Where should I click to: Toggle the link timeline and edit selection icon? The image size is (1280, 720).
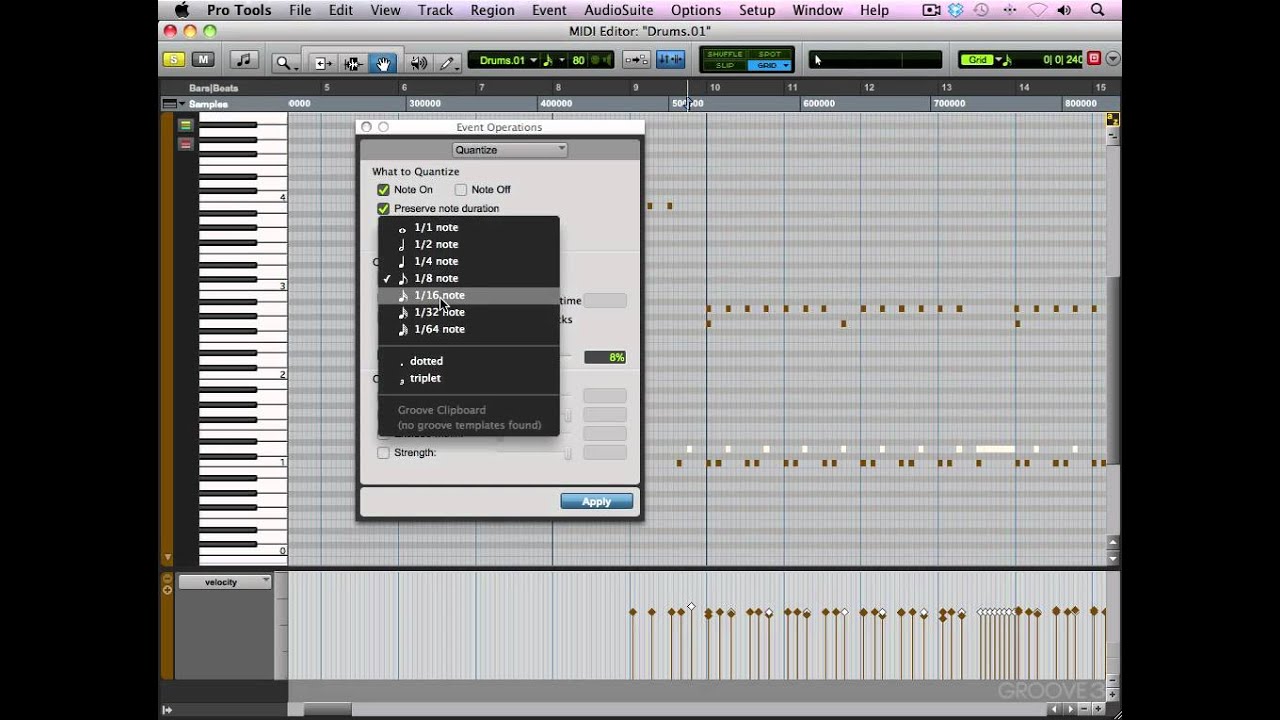click(636, 61)
